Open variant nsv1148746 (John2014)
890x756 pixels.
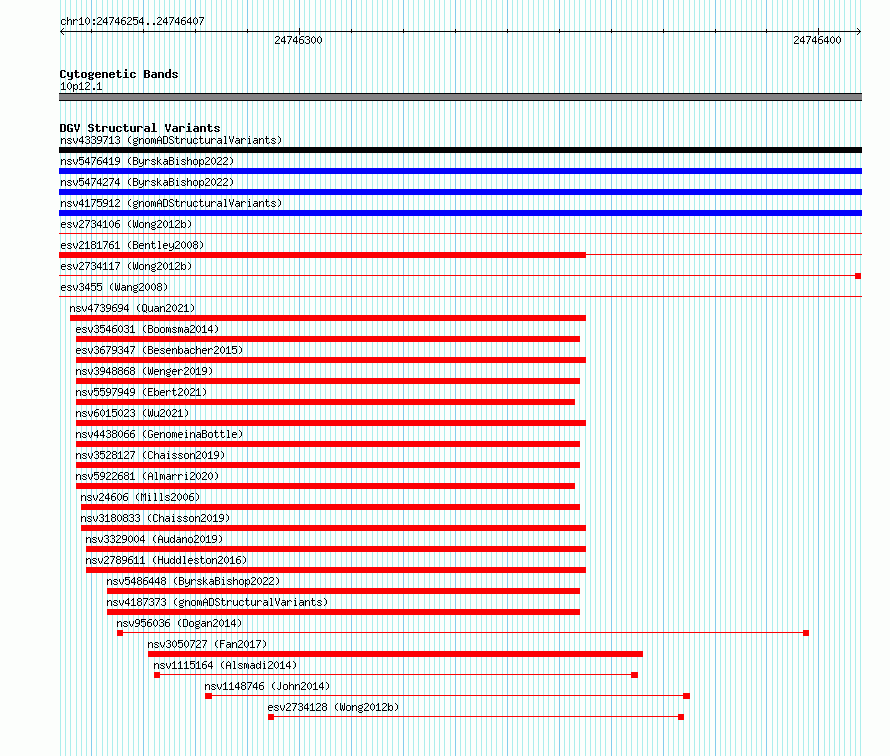coord(267,686)
